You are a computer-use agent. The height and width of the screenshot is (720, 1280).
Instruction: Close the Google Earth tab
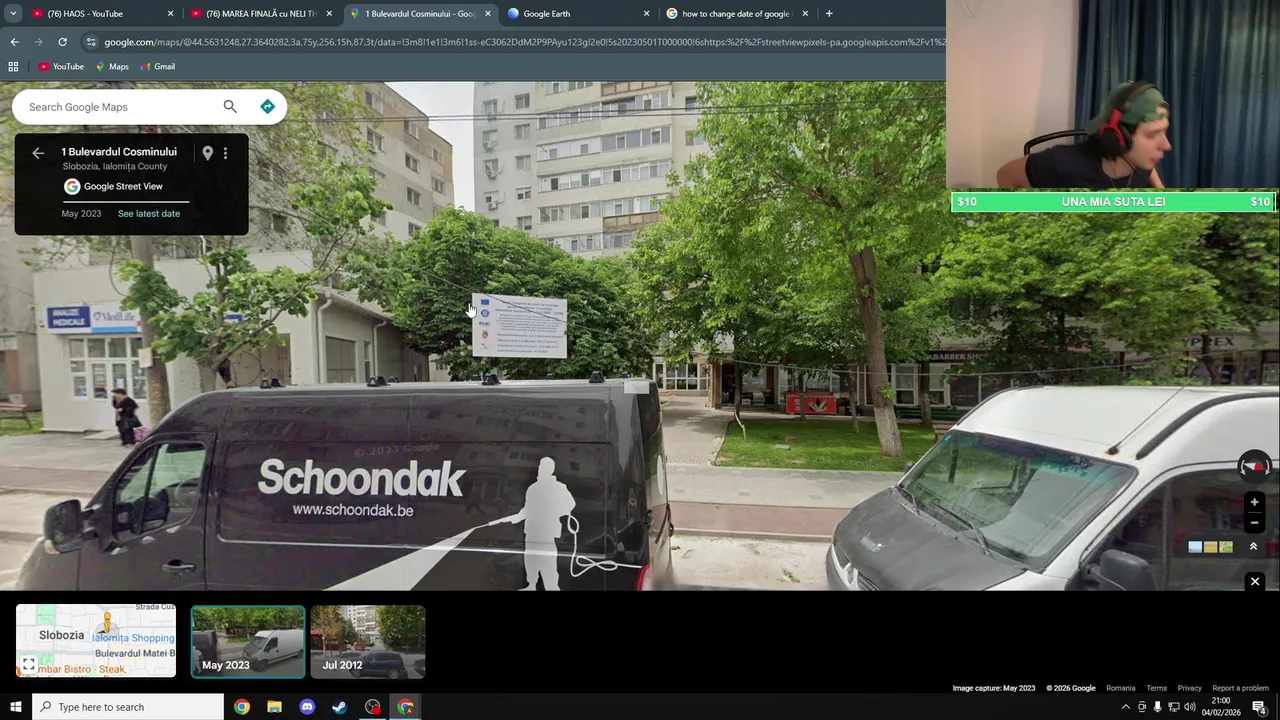(x=646, y=14)
